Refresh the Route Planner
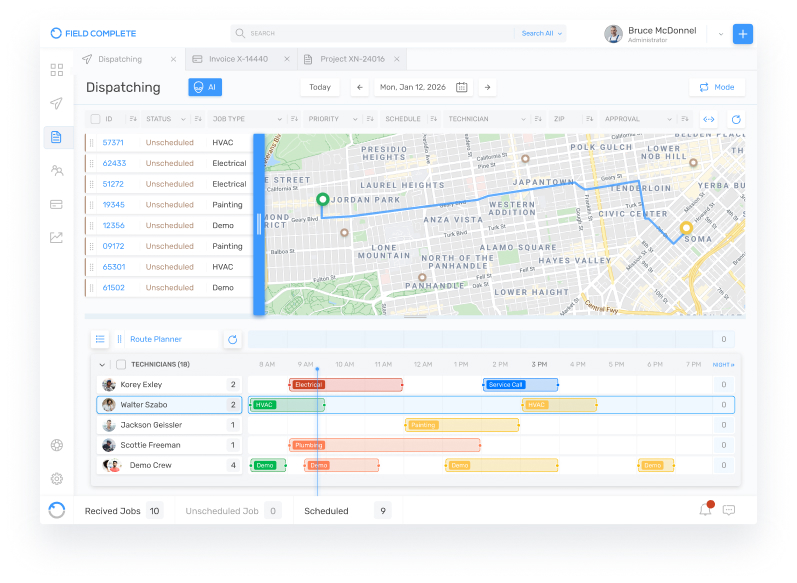 233,340
